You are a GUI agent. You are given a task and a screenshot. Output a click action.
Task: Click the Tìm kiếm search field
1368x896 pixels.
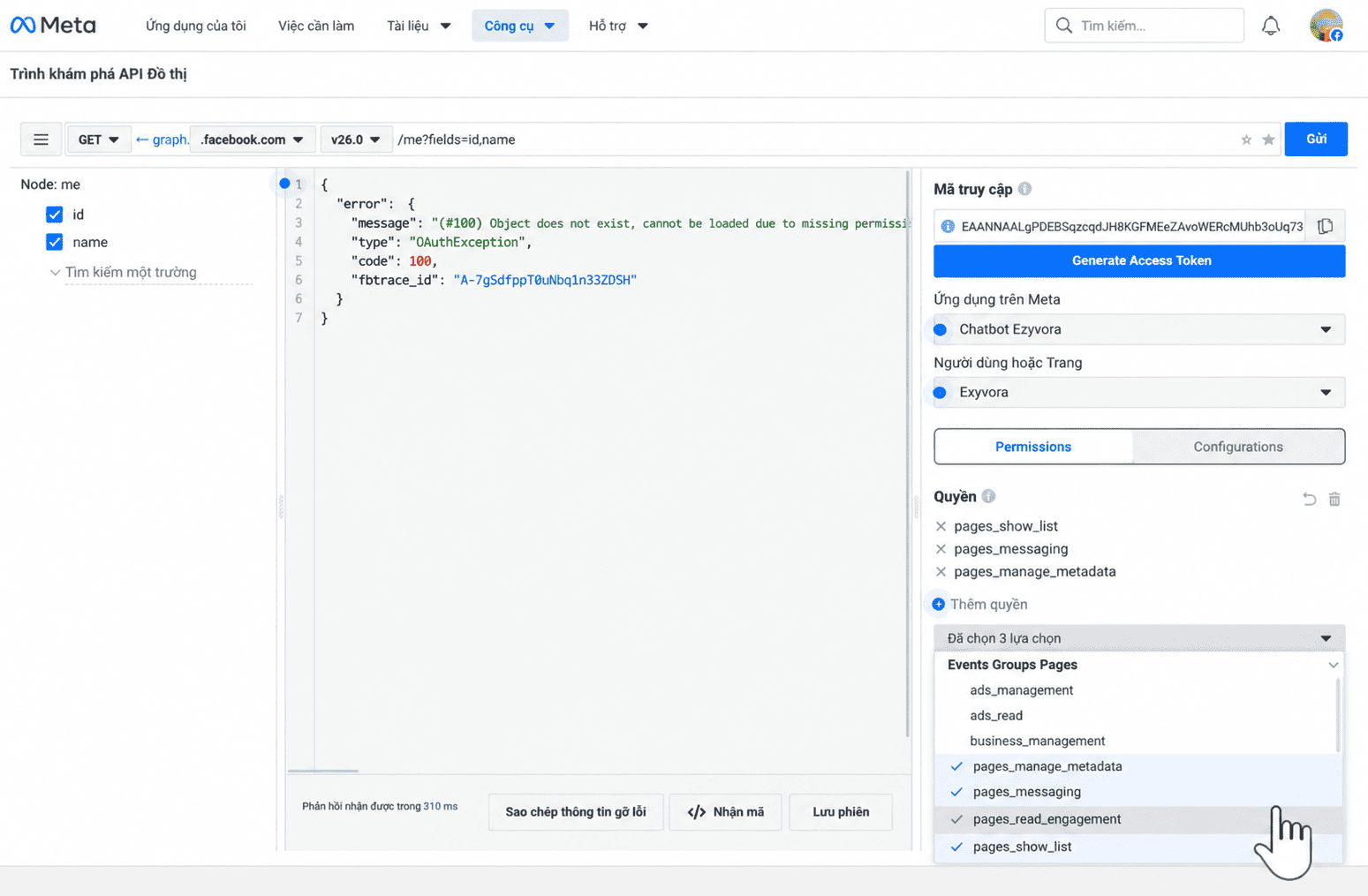tap(1145, 26)
